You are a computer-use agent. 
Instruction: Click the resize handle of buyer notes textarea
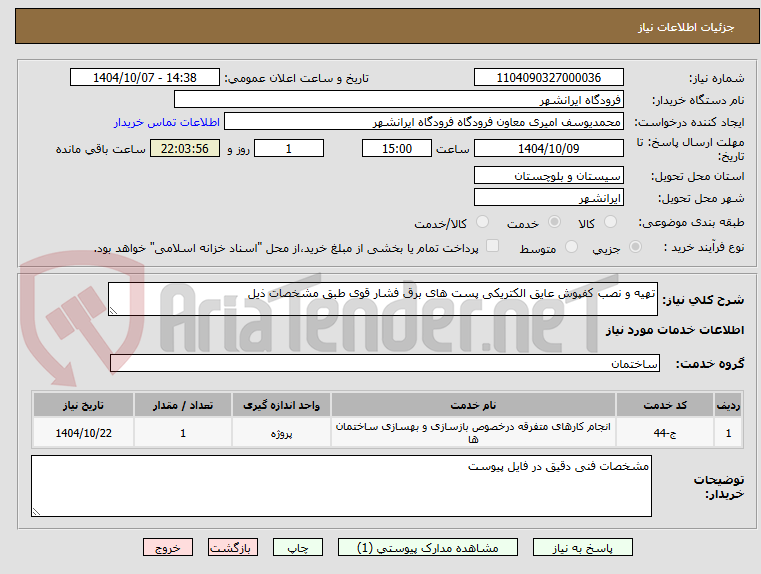[x=36, y=511]
